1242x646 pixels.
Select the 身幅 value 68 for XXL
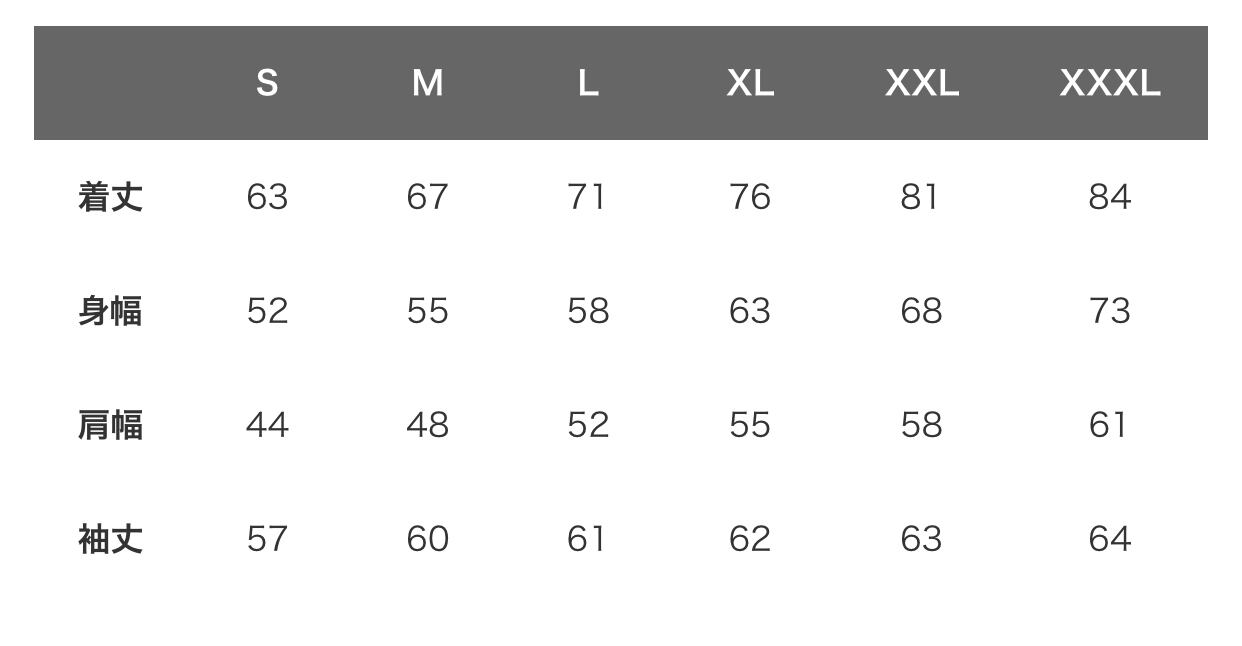[921, 311]
